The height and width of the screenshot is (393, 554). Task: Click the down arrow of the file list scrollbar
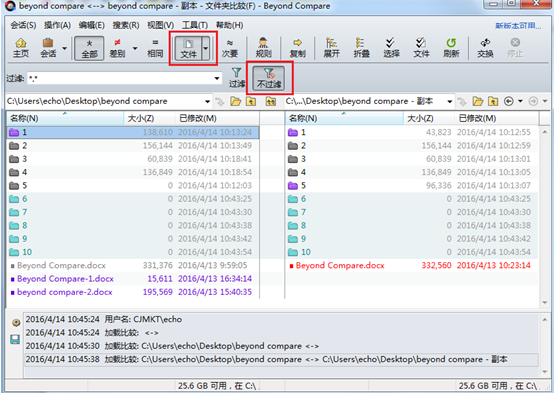click(544, 303)
